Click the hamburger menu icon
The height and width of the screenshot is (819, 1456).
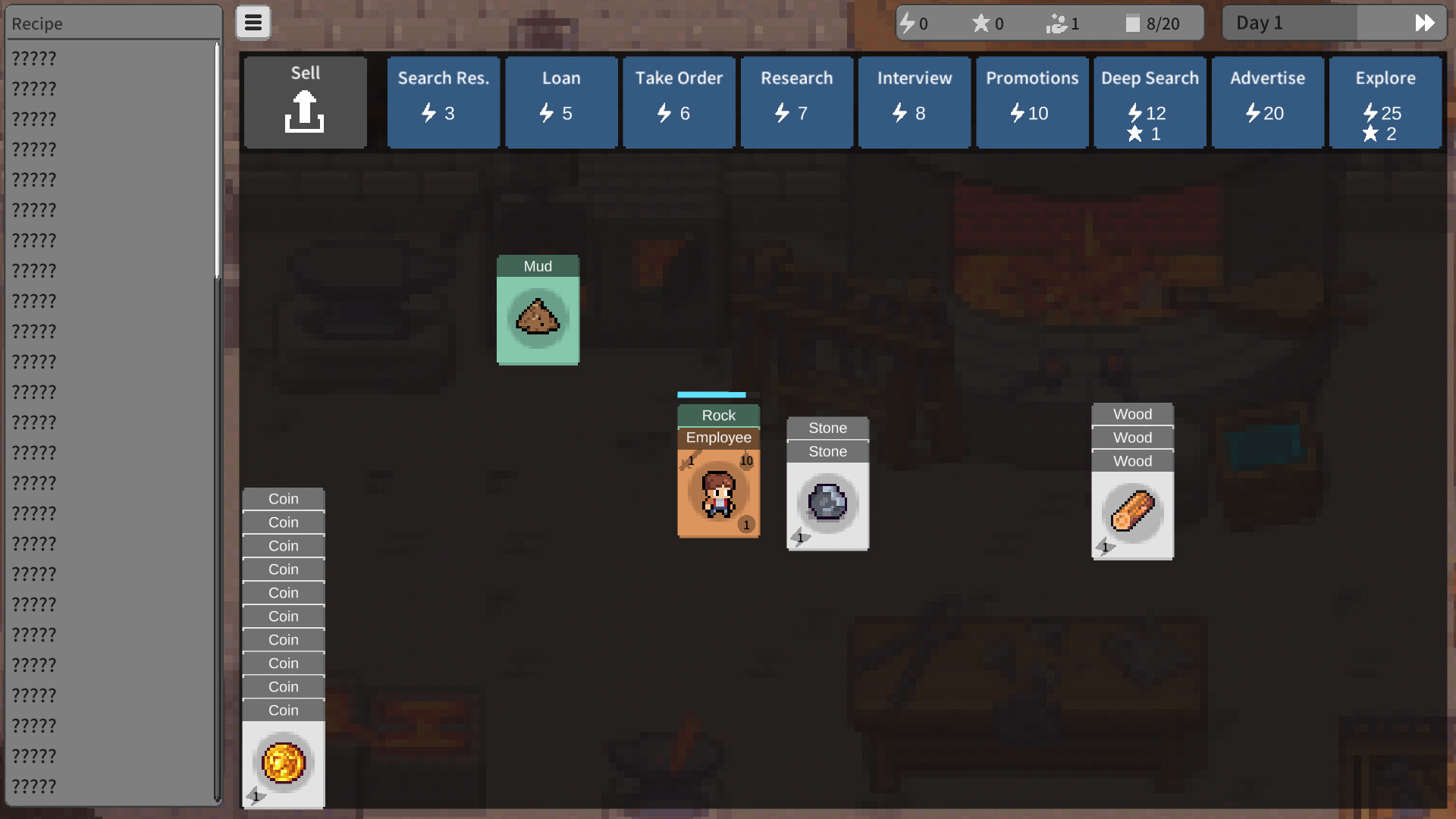coord(254,22)
